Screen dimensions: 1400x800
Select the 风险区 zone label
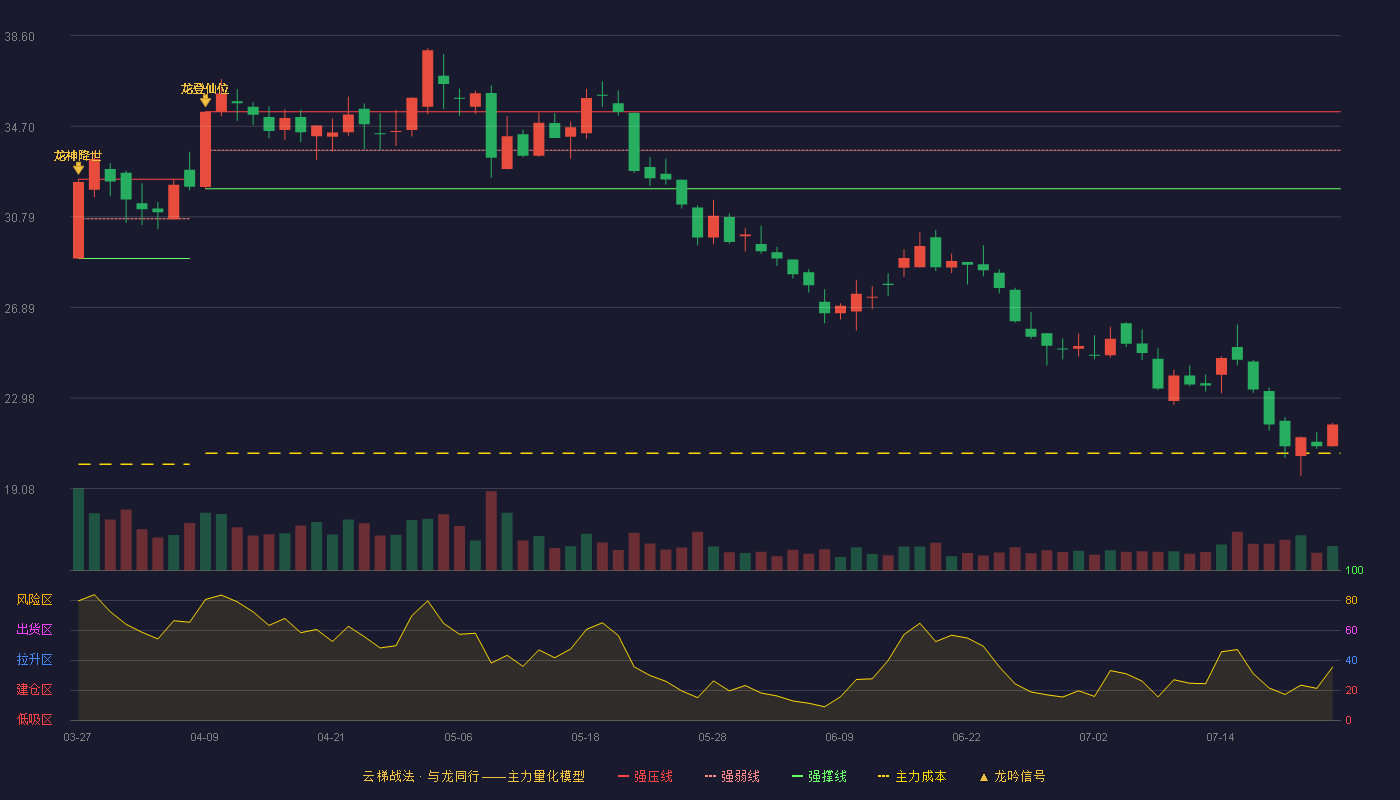coord(34,600)
